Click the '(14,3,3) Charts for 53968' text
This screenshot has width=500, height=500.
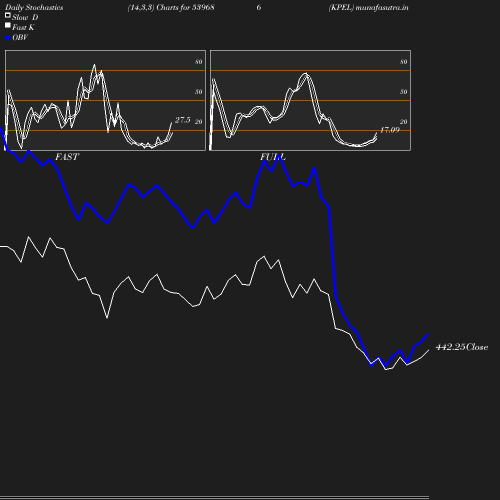pos(171,8)
